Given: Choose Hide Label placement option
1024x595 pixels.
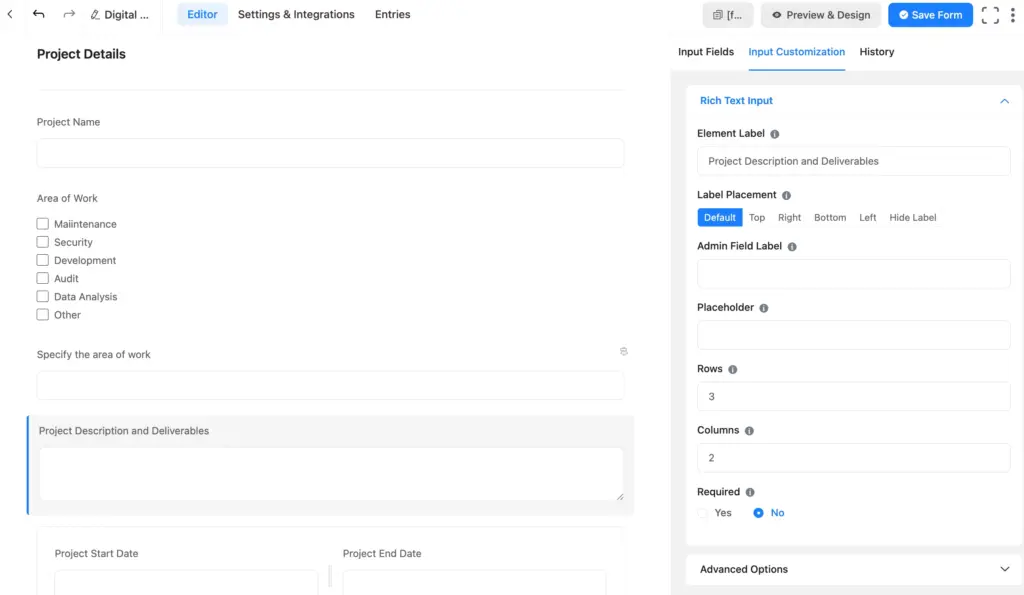Looking at the screenshot, I should (912, 217).
